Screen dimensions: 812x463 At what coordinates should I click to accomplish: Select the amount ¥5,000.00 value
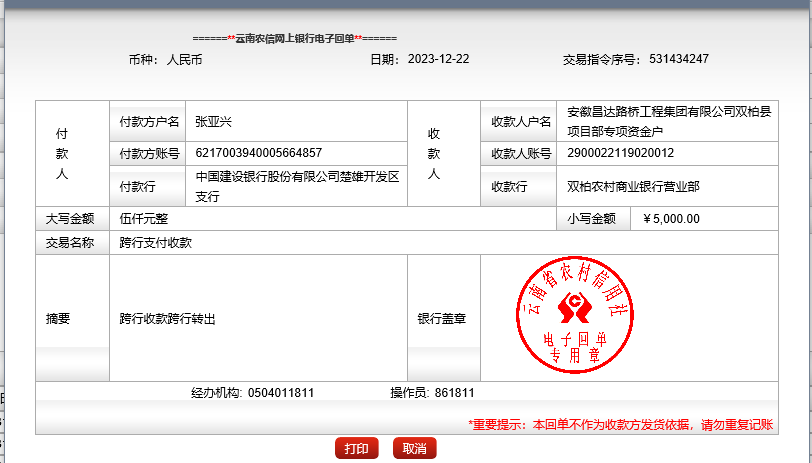point(671,219)
